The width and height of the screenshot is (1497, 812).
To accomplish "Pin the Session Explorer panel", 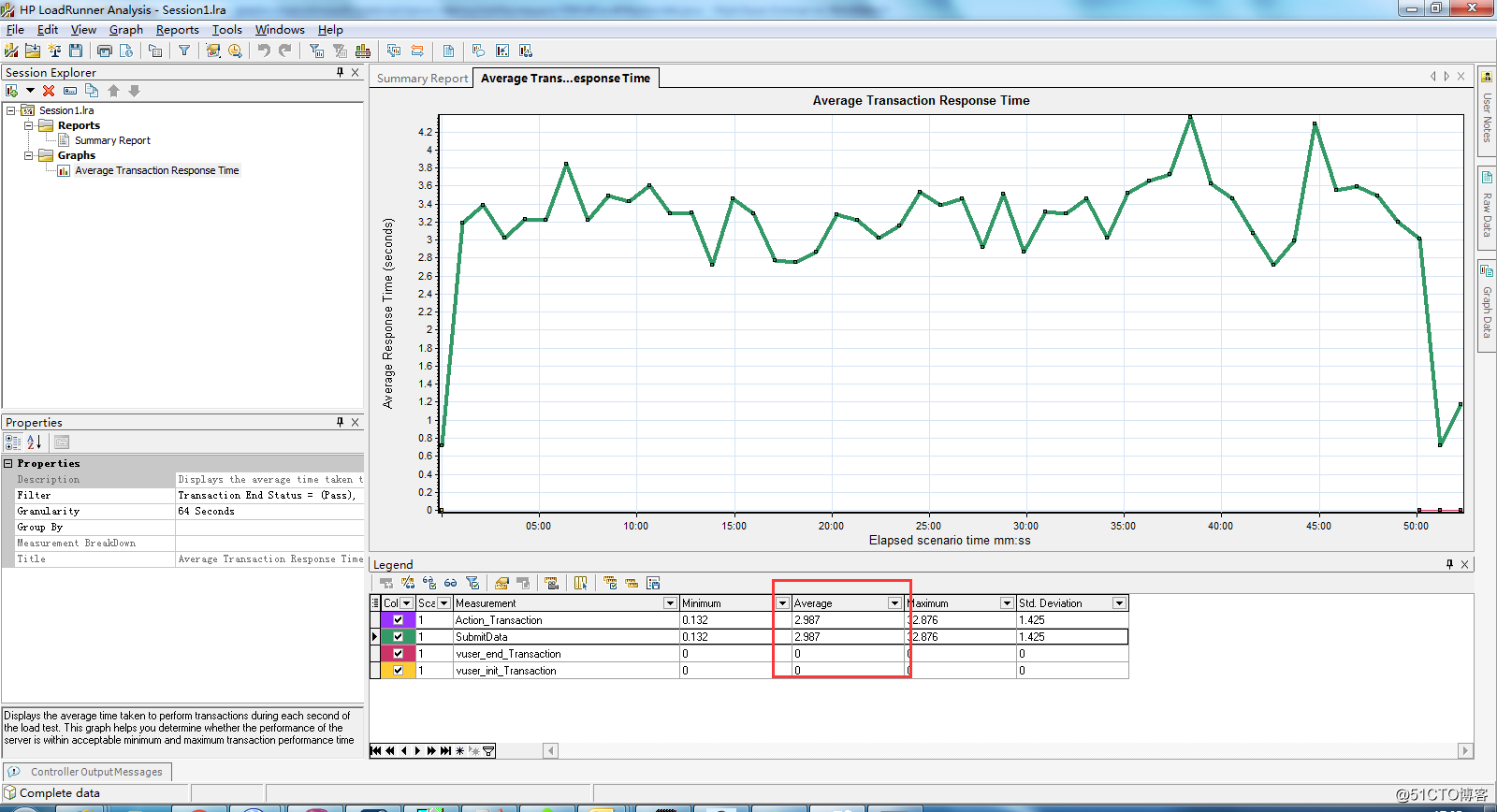I will [340, 72].
